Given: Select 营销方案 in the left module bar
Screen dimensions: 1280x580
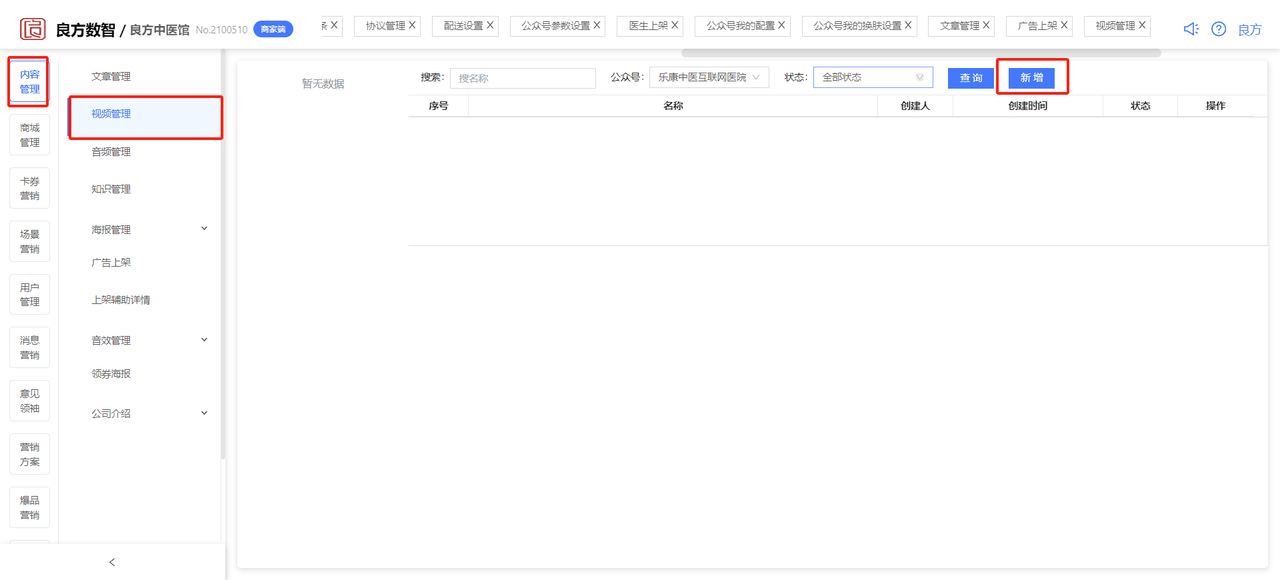Looking at the screenshot, I should point(30,454).
